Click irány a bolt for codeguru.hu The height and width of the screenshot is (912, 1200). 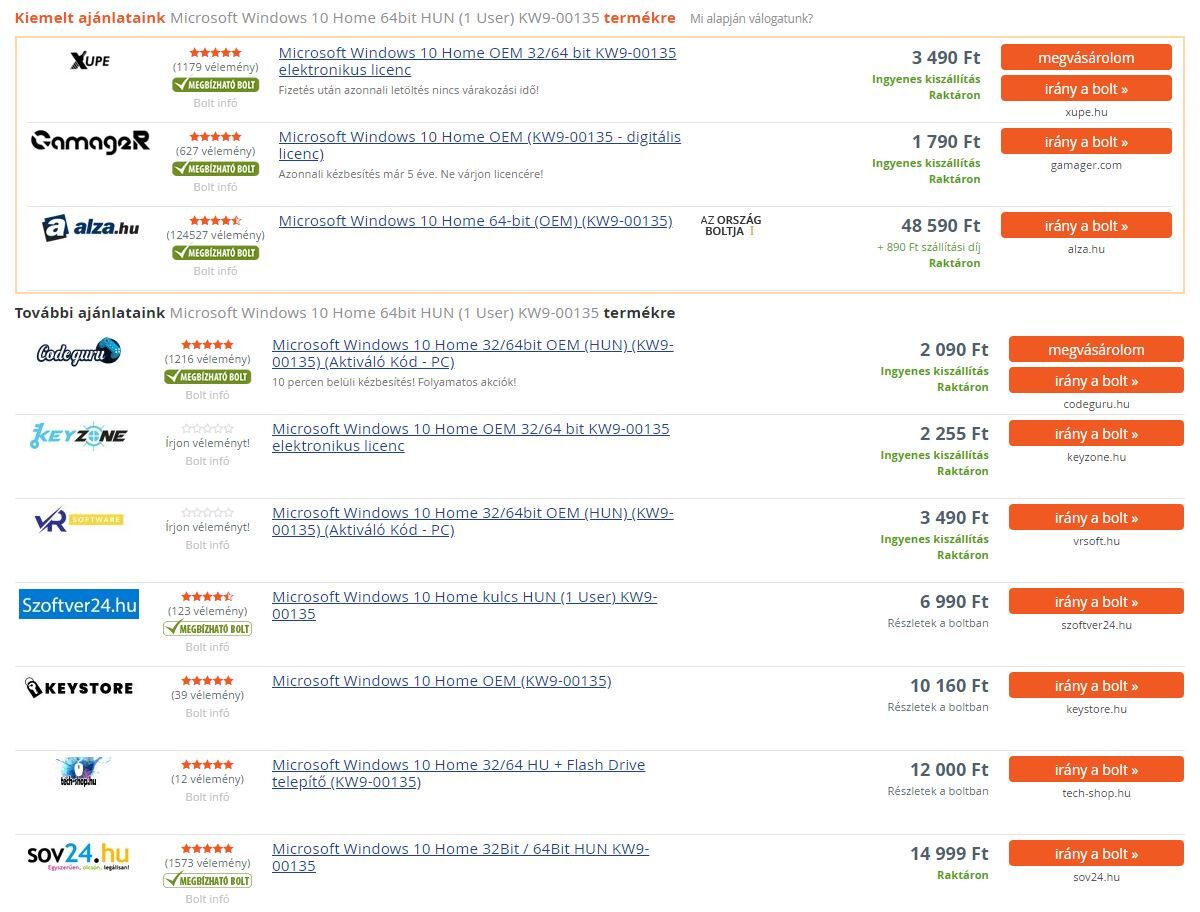[x=1096, y=381]
